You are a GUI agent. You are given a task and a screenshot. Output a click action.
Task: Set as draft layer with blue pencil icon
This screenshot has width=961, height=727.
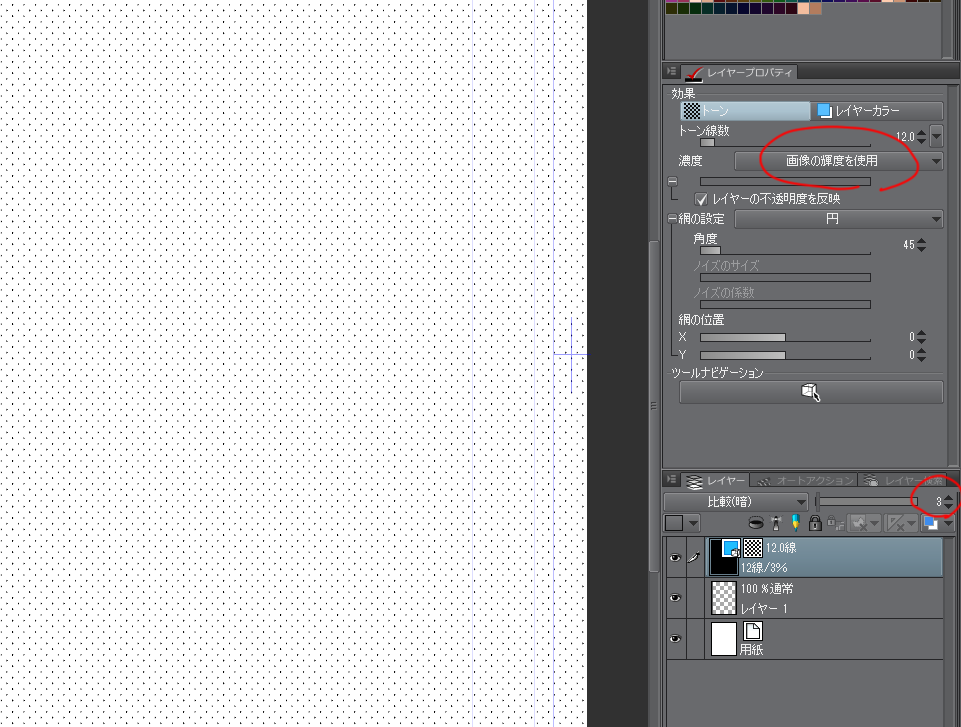(x=796, y=523)
